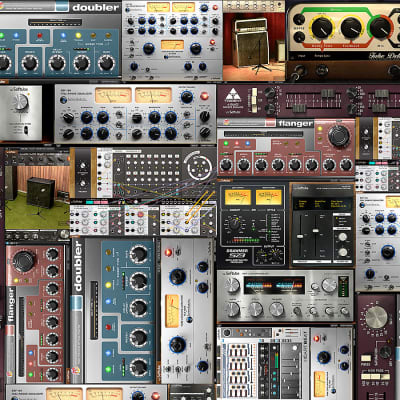Flip the switch below the Saturation Knob

coord(26,130)
